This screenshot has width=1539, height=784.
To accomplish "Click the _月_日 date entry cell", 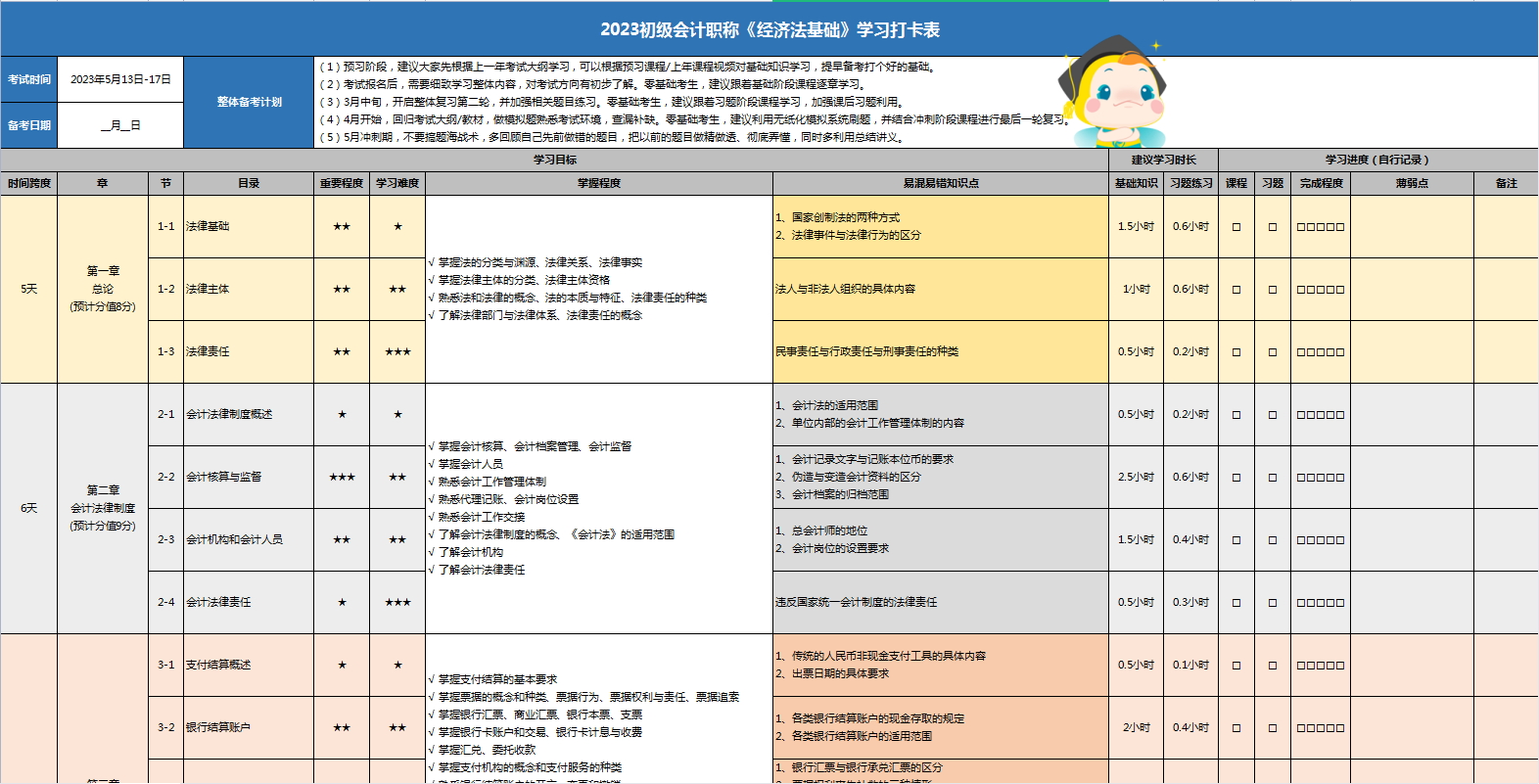I will pos(120,125).
